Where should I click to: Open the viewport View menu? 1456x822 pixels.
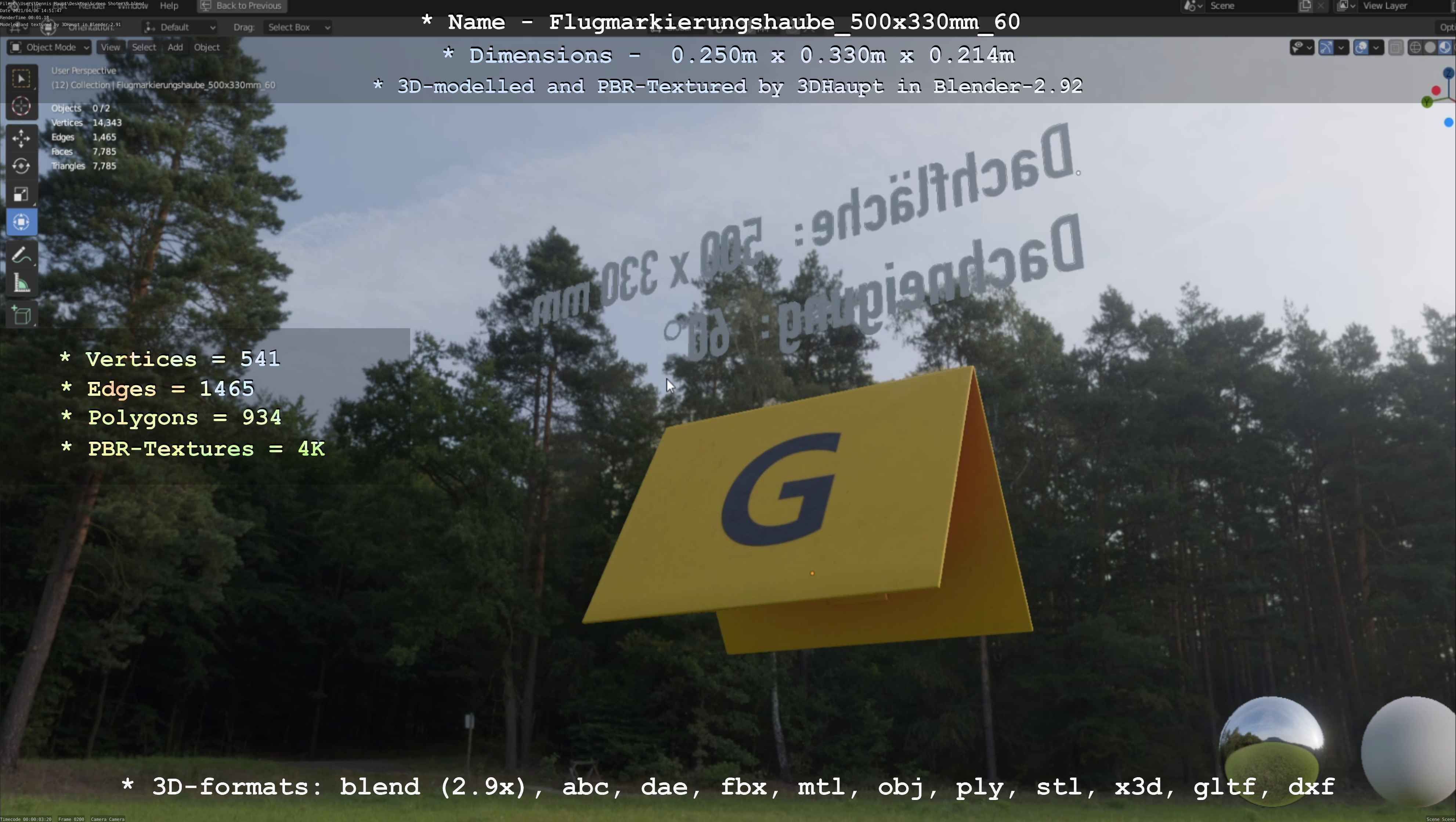110,47
